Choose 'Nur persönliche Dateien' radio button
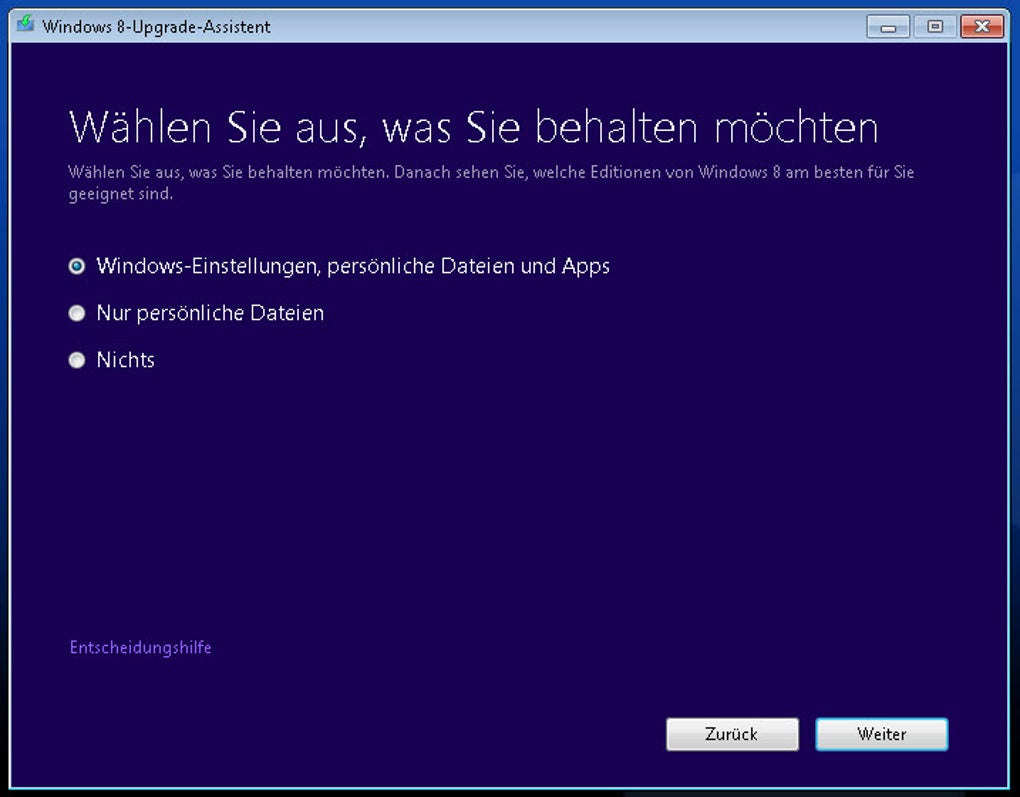This screenshot has height=797, width=1020. coord(77,313)
